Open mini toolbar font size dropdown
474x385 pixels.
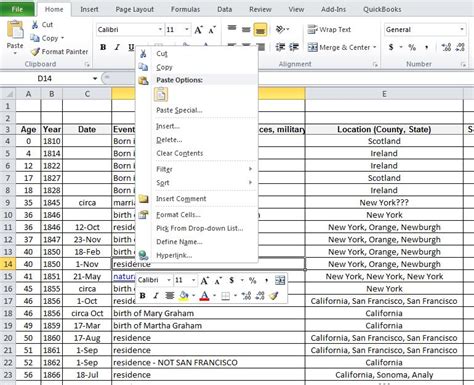coord(193,280)
